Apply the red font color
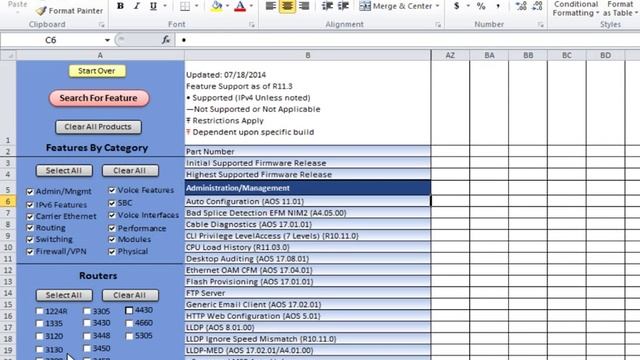 coord(240,6)
